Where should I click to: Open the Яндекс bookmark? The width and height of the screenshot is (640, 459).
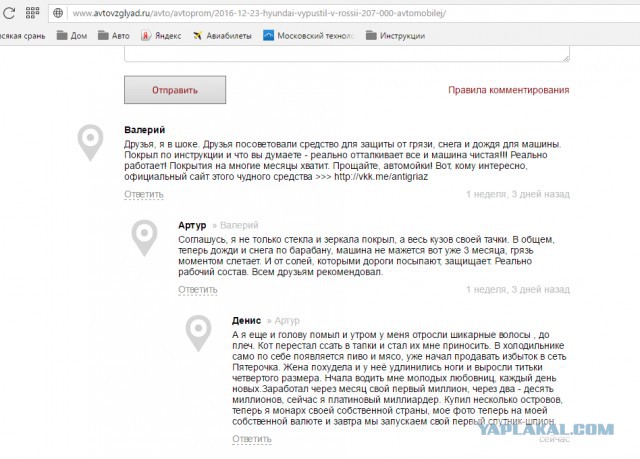coord(161,35)
